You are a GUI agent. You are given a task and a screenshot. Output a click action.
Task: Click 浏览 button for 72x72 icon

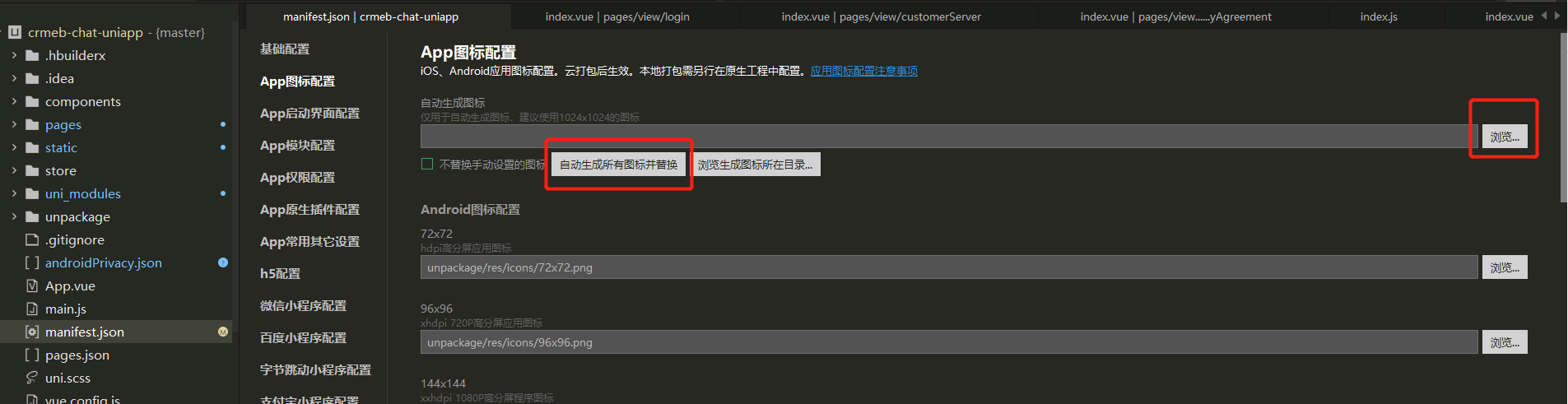pos(1505,267)
